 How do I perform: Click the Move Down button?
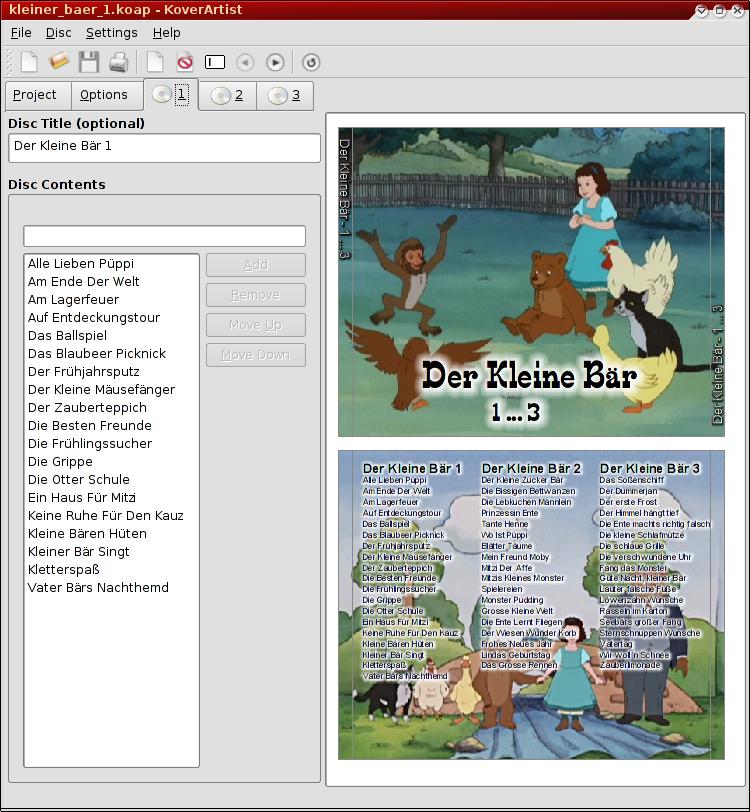pyautogui.click(x=256, y=355)
